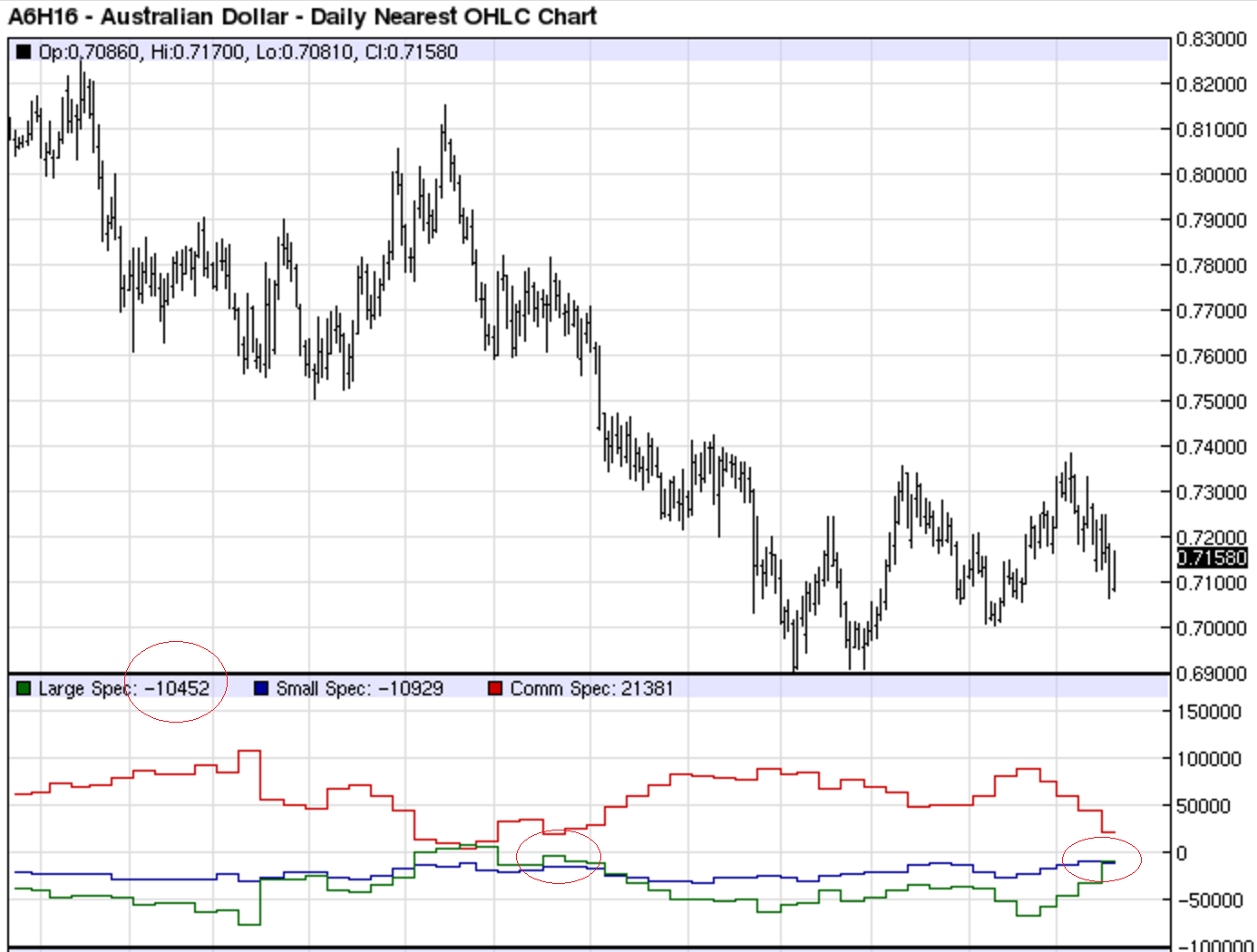Click the 0.75000 price axis label
This screenshot has width=1257, height=952.
pos(1211,402)
